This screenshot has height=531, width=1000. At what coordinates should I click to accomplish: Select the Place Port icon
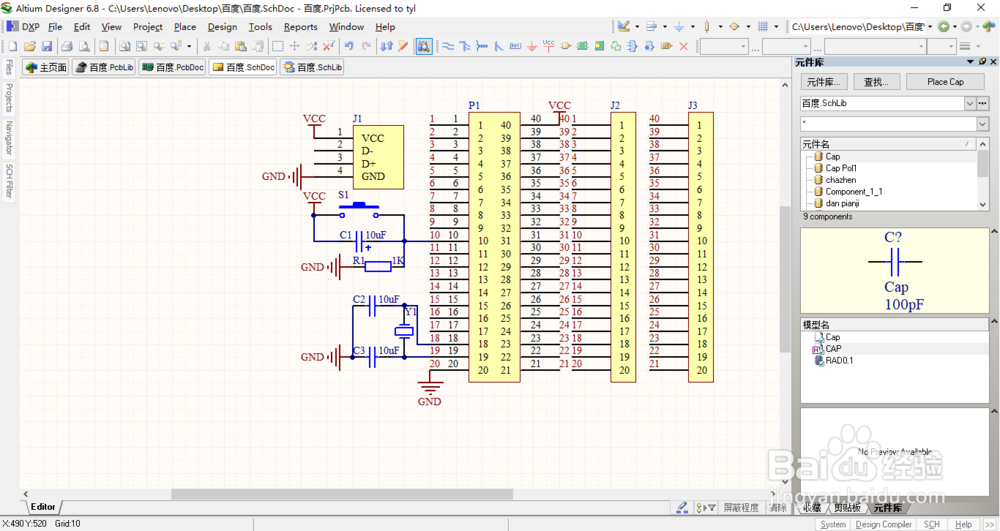tap(666, 46)
